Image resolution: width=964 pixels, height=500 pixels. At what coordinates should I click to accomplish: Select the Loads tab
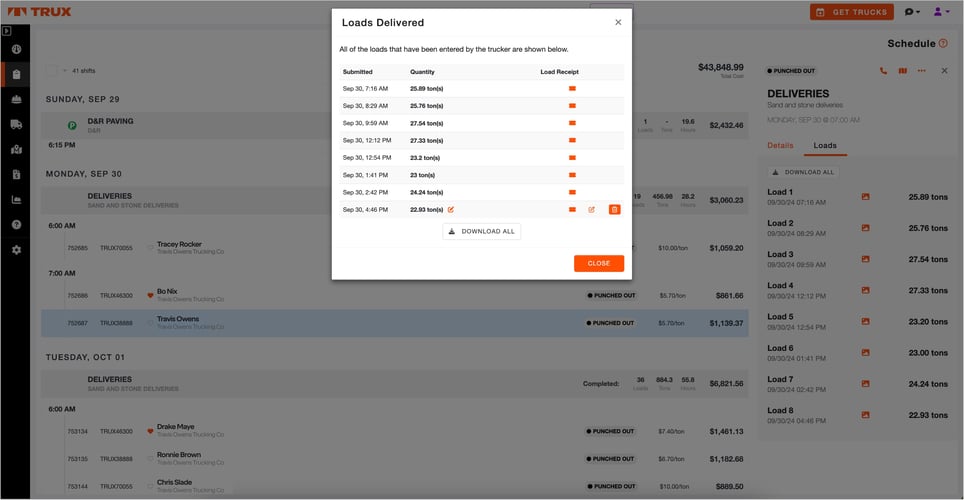tap(825, 145)
